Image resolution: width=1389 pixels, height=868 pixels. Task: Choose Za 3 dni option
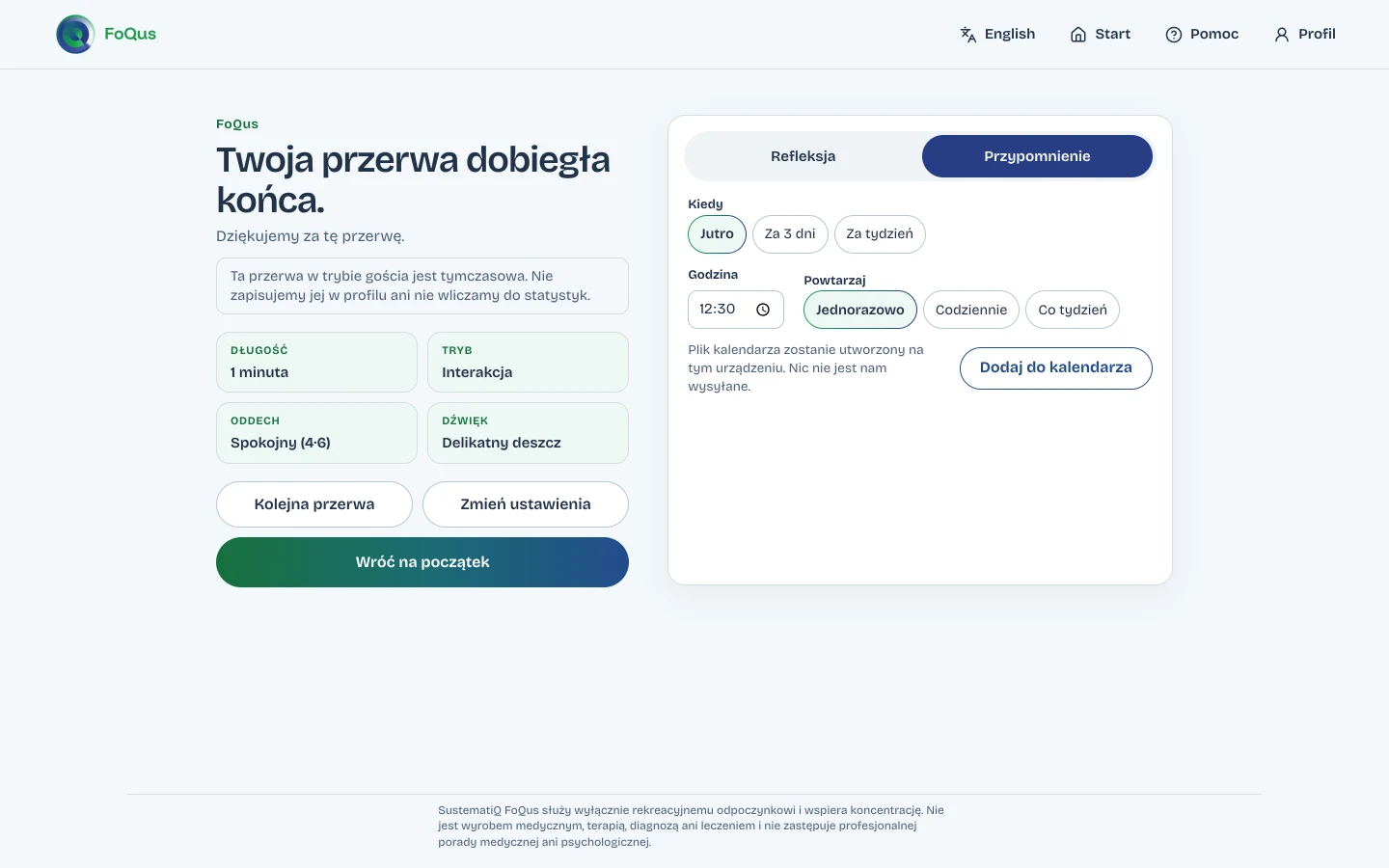[x=790, y=234]
